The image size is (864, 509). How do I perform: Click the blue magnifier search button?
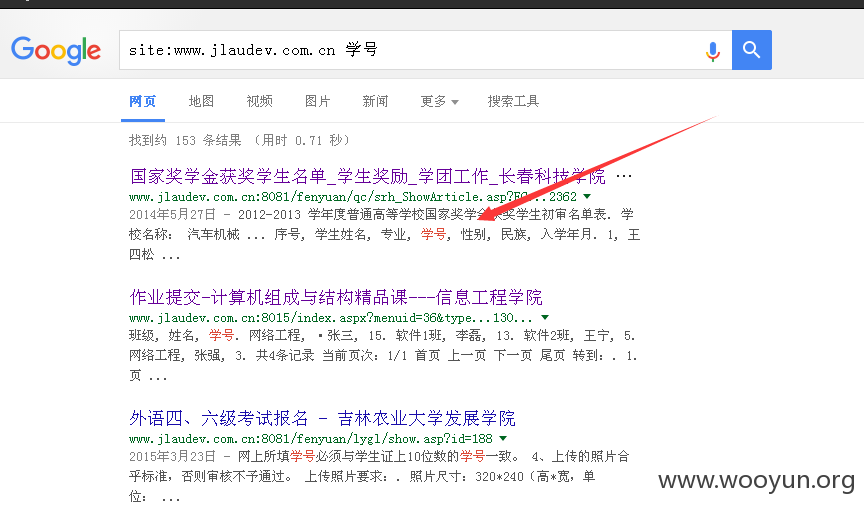tap(752, 50)
